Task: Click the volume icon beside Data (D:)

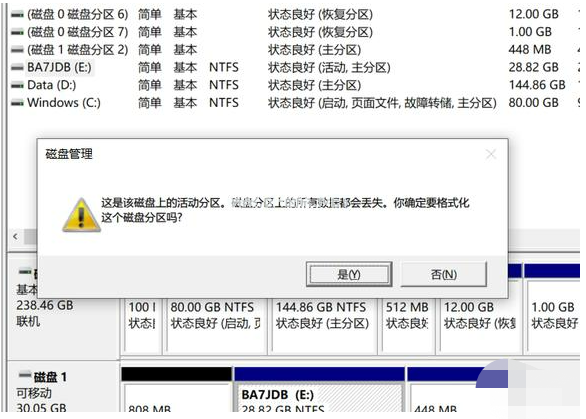Action: [17, 86]
